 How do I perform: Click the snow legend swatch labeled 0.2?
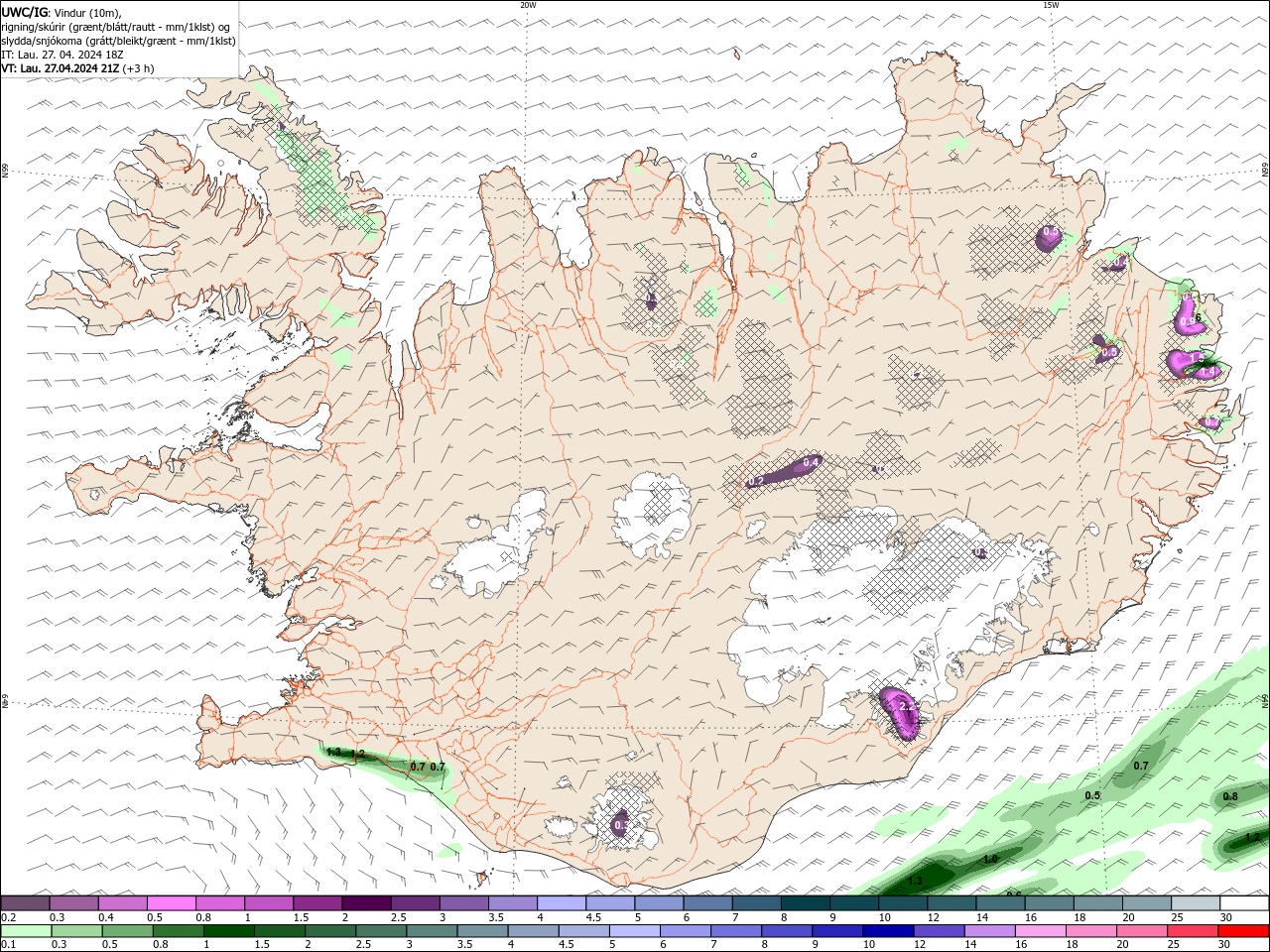coord(25,903)
